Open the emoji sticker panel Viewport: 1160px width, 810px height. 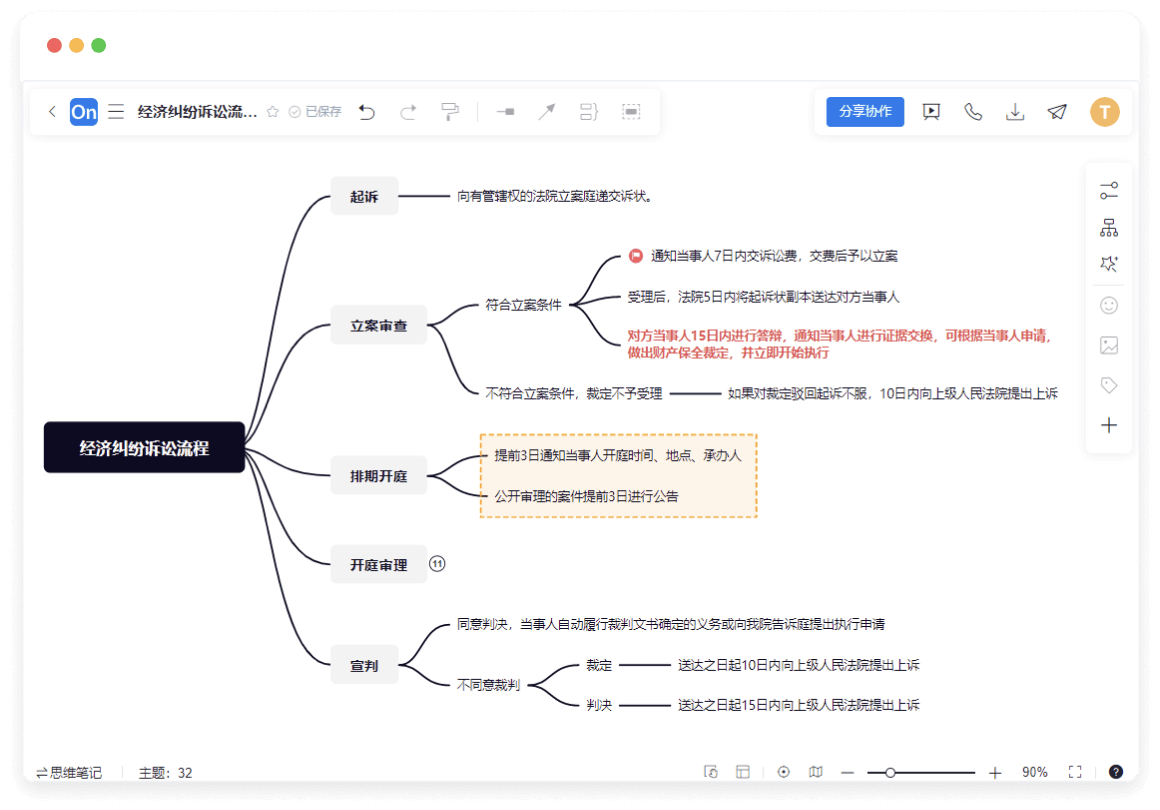(1108, 306)
